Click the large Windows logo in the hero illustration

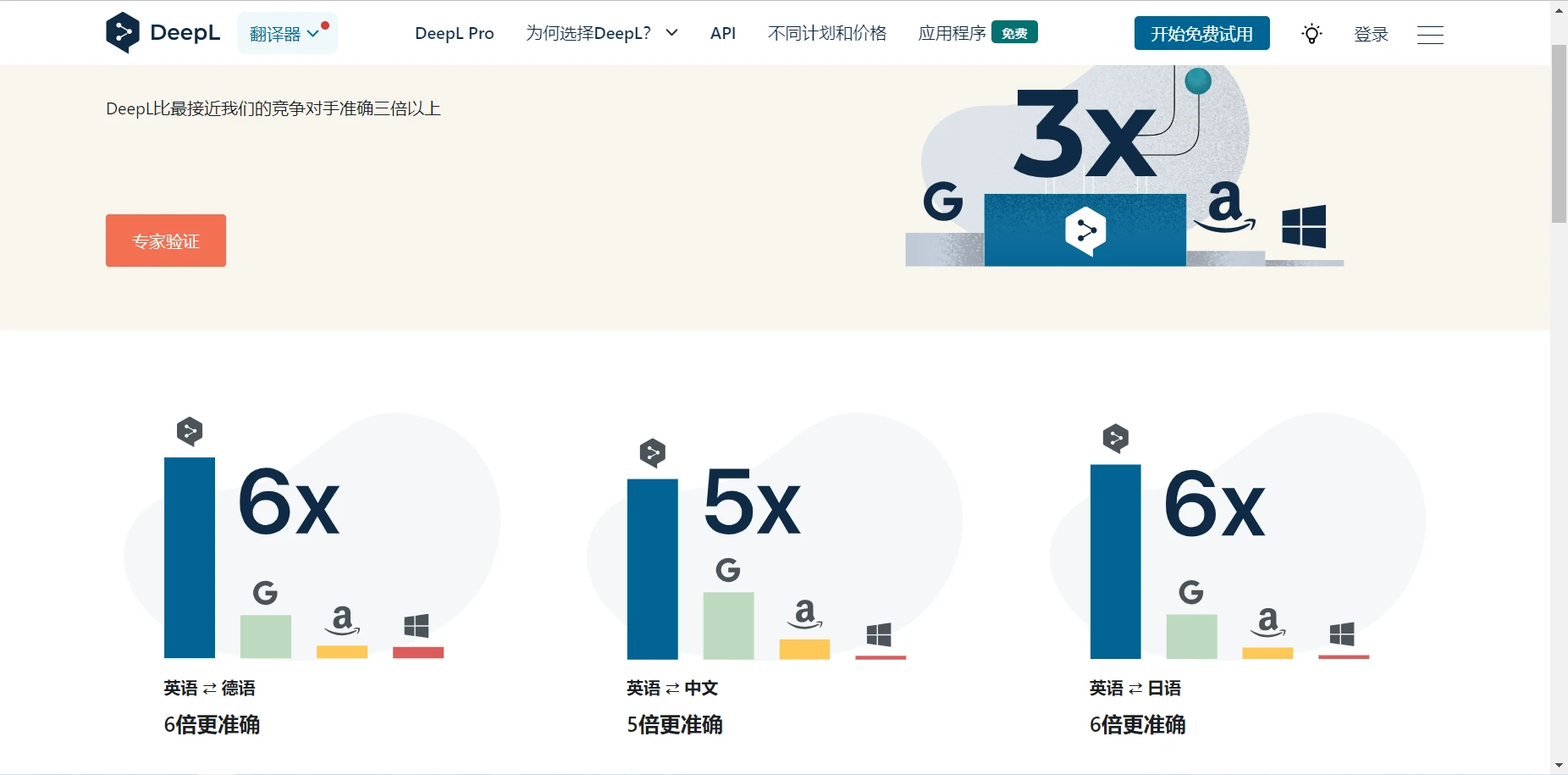pyautogui.click(x=1304, y=226)
